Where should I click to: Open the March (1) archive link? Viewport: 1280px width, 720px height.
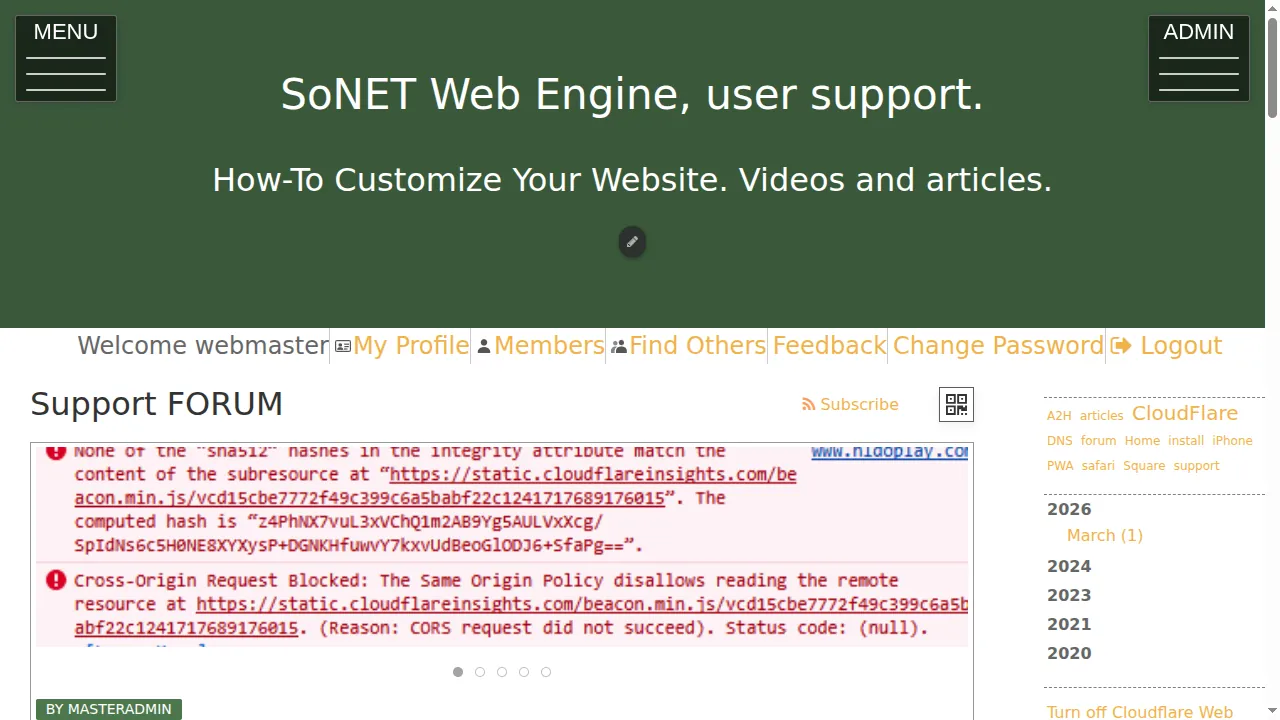point(1105,536)
